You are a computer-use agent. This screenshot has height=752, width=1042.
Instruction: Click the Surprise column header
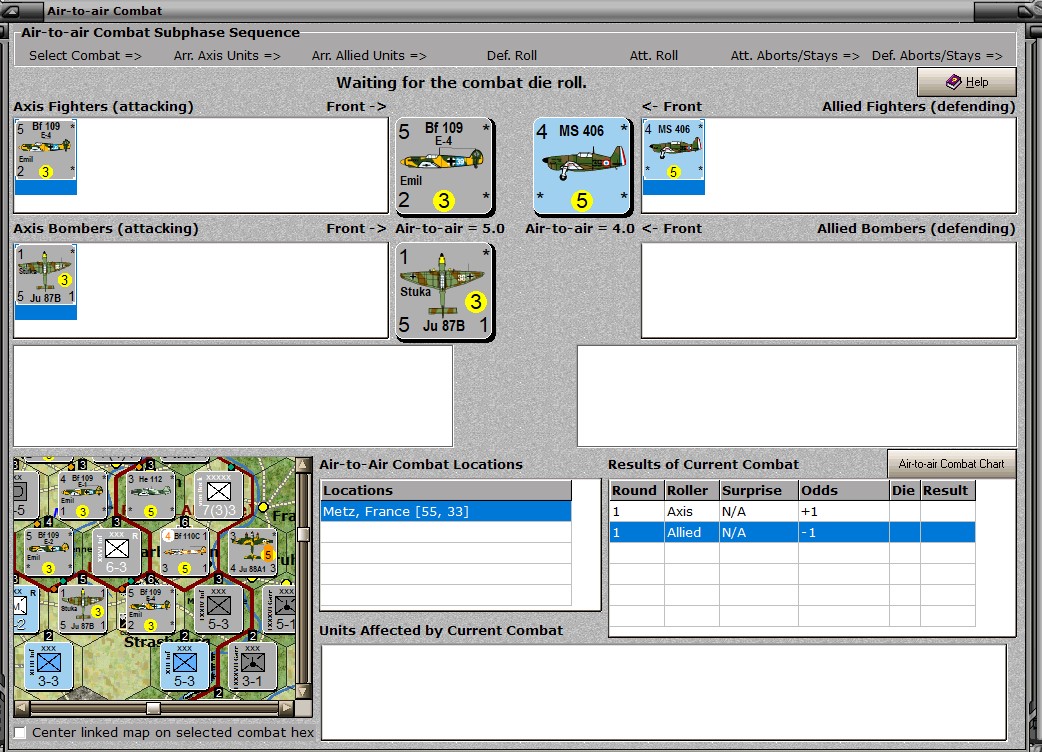click(758, 490)
